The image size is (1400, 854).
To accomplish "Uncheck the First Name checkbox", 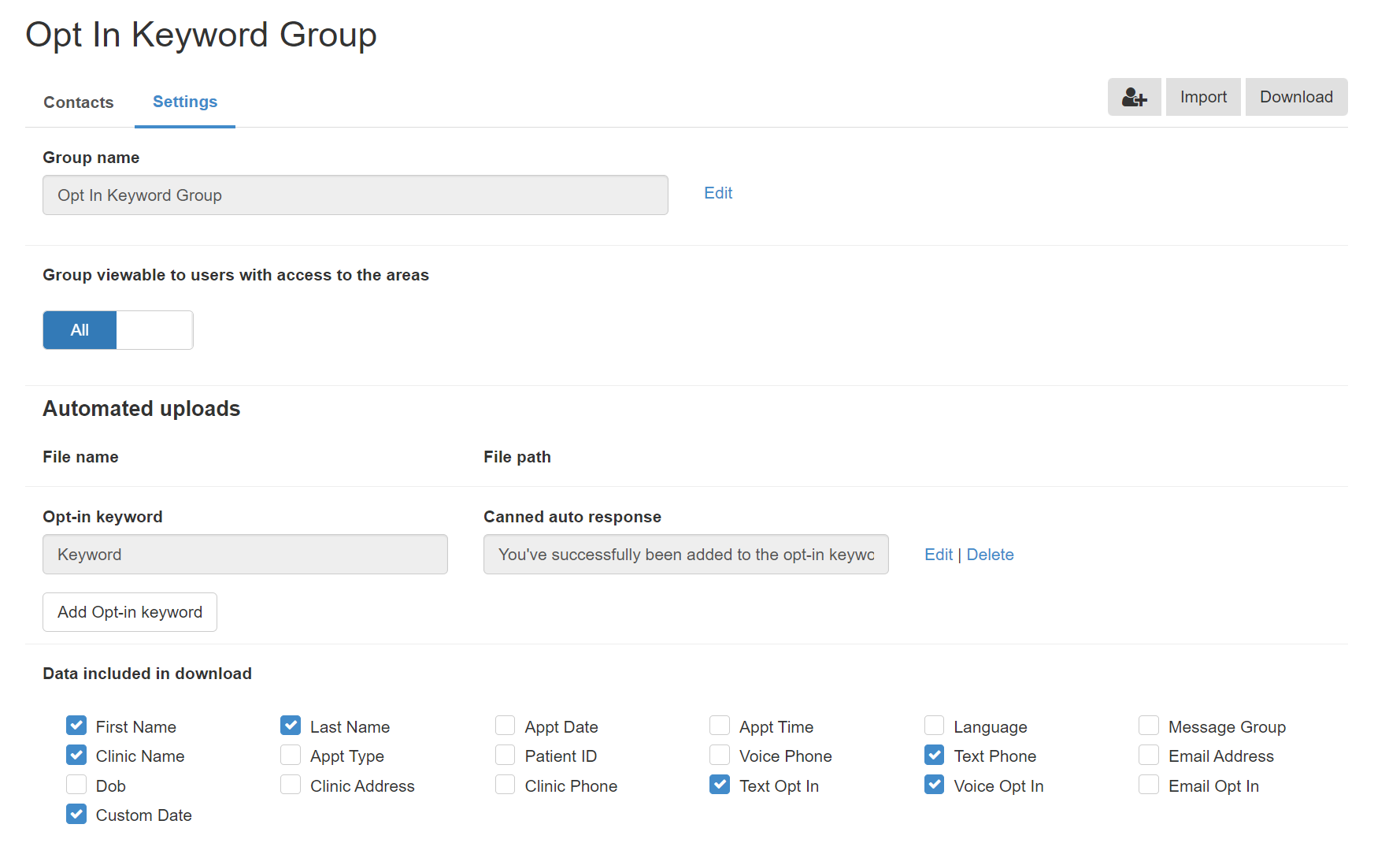I will coord(76,726).
